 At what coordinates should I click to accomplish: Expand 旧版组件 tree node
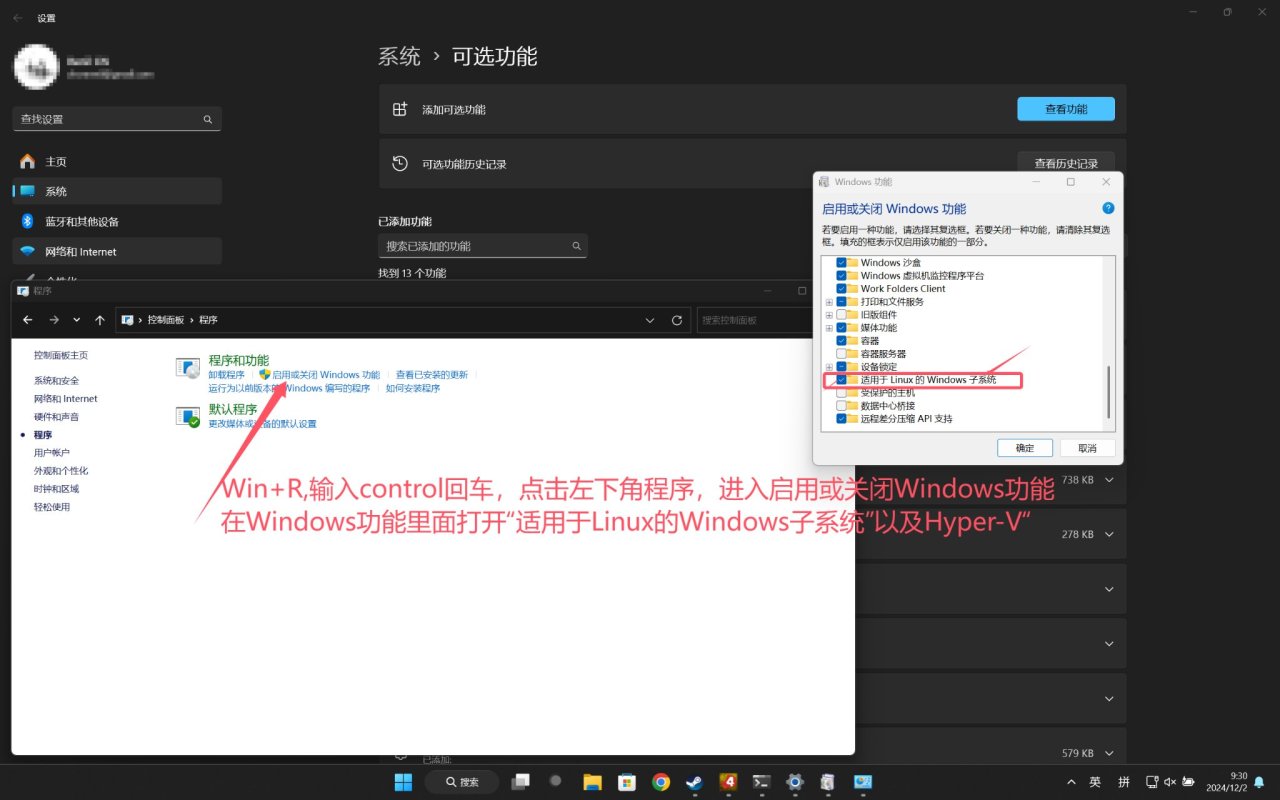(829, 315)
